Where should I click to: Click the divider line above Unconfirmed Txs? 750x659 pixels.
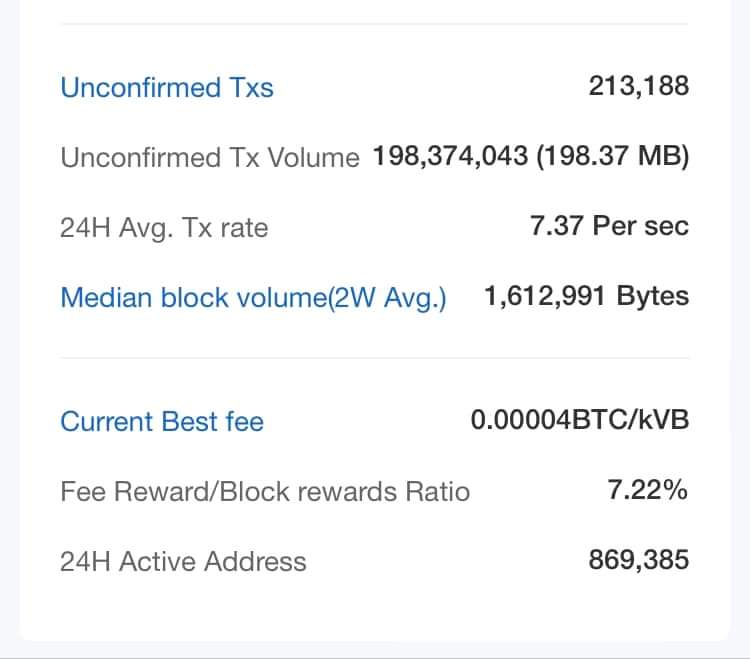click(x=375, y=23)
